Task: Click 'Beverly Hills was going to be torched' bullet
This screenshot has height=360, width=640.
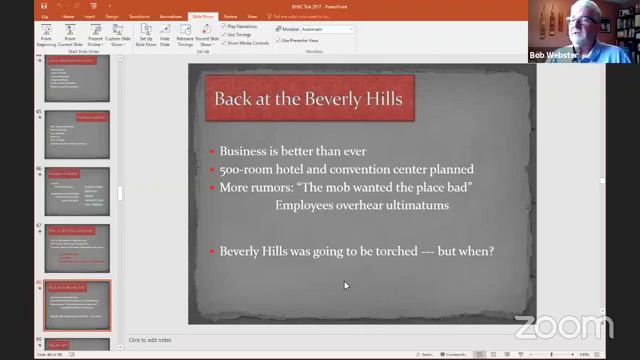Action: 357,251
